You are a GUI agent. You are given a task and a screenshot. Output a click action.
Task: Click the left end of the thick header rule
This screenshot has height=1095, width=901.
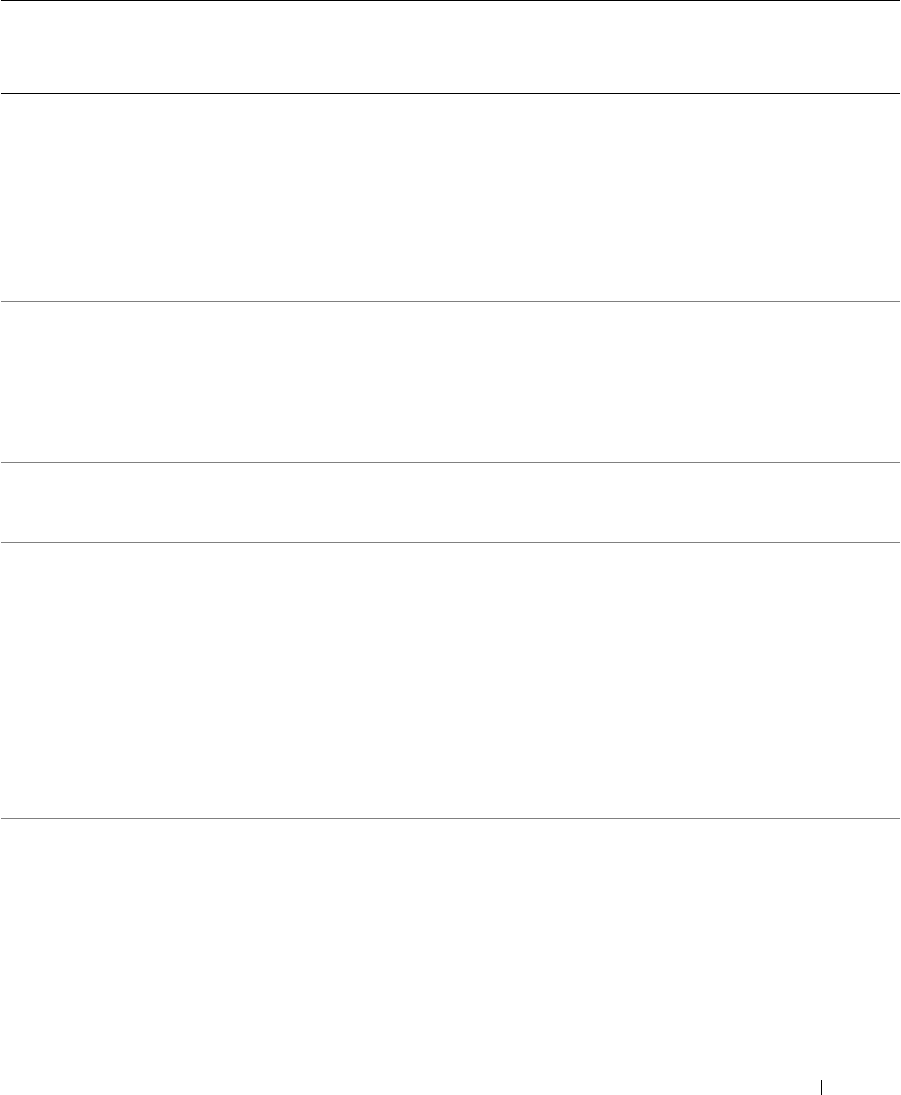5,94
